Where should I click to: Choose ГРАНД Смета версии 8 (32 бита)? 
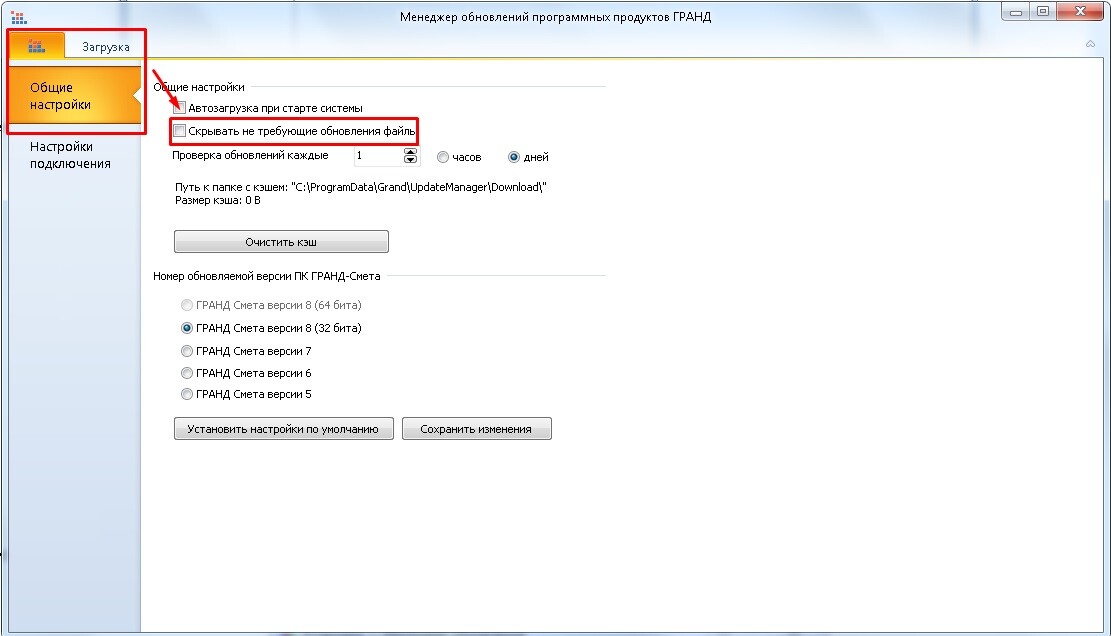point(187,328)
